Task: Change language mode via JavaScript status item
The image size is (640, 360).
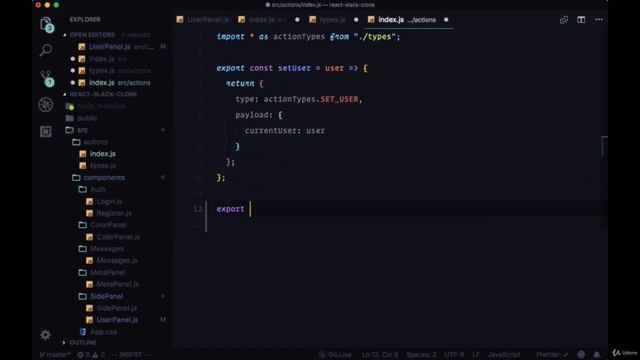Action: [x=504, y=355]
